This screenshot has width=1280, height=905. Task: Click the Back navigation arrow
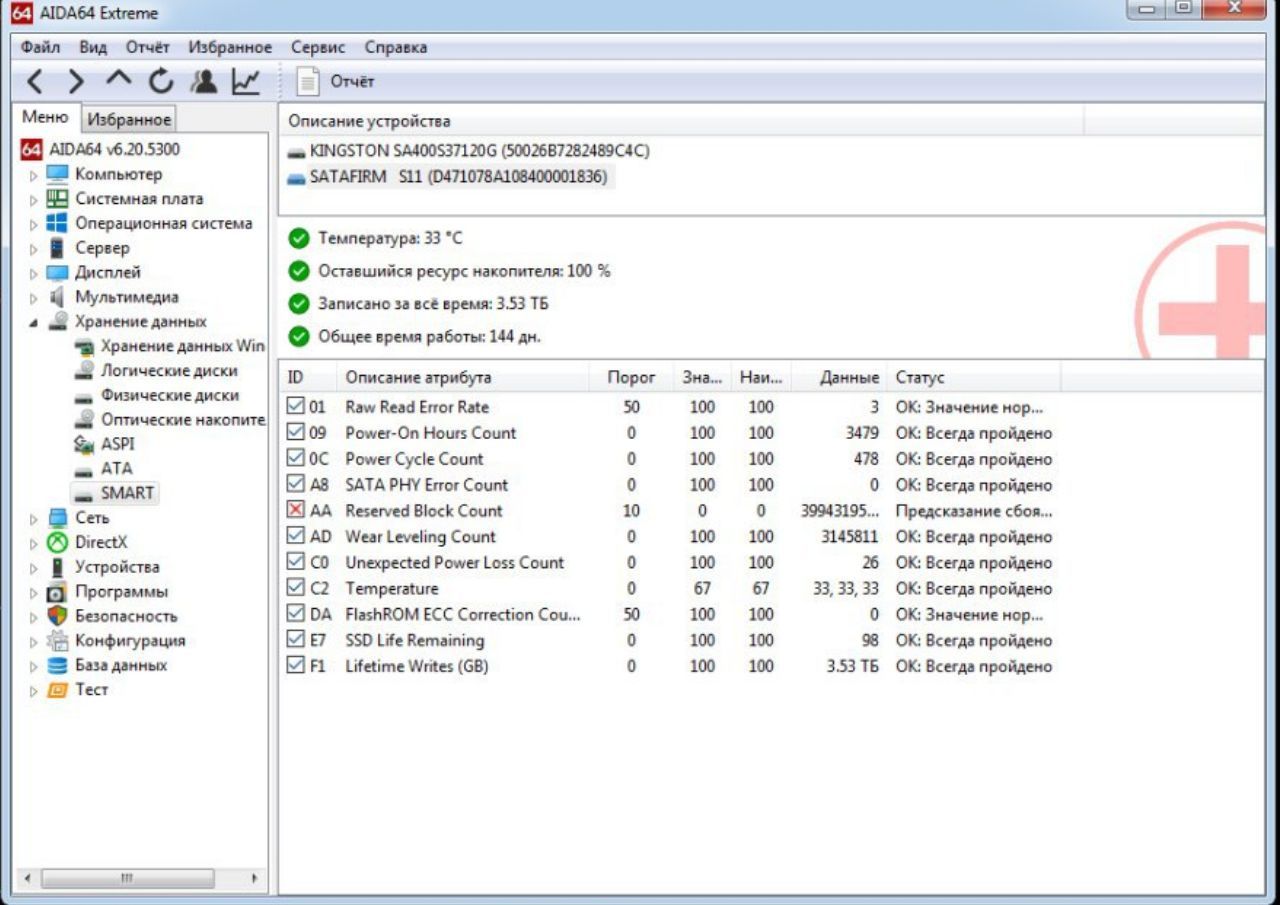pos(35,82)
